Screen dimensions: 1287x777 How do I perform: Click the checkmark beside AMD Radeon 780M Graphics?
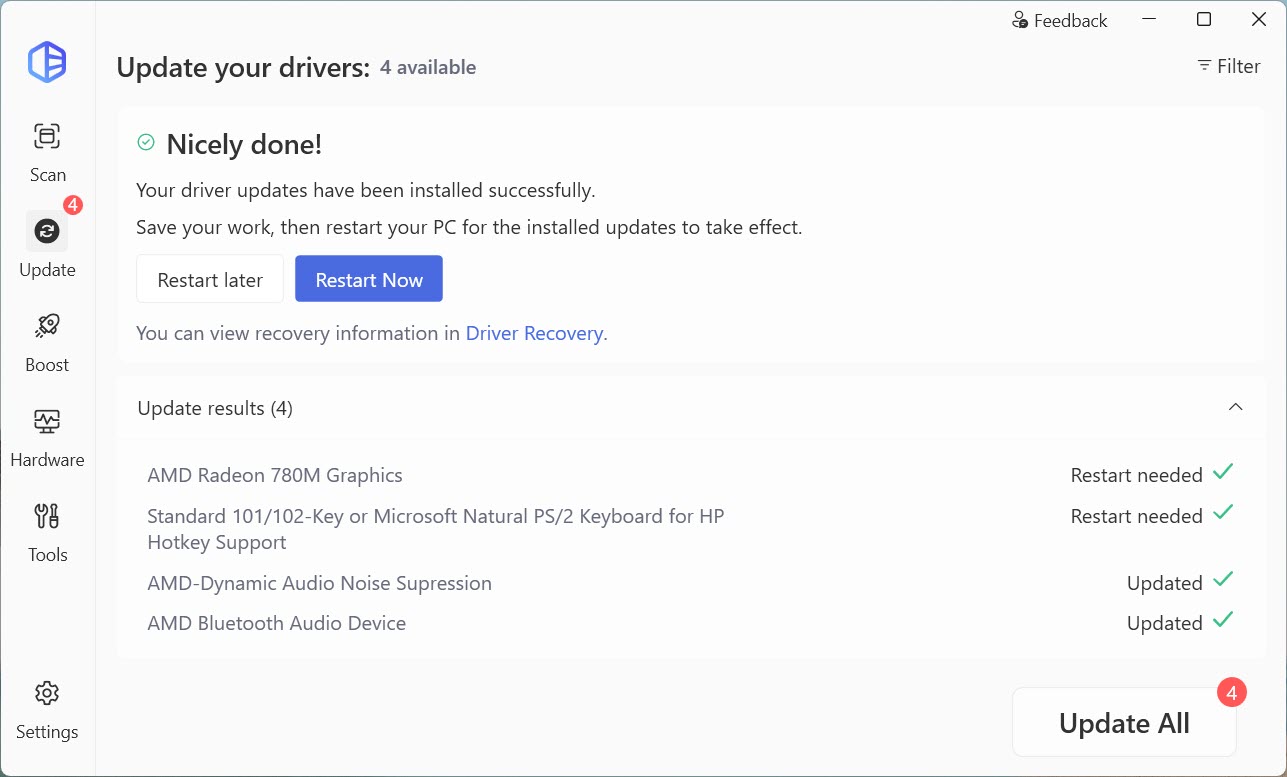[1223, 472]
